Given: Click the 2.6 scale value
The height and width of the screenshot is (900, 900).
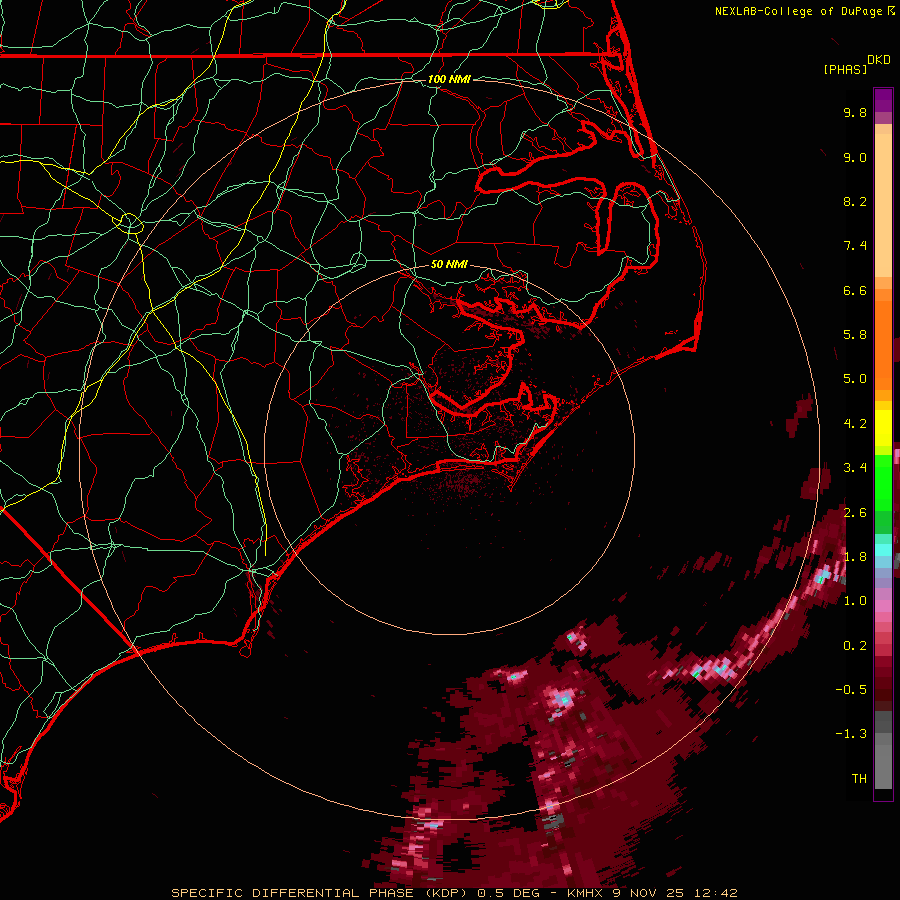Looking at the screenshot, I should pyautogui.click(x=855, y=512).
